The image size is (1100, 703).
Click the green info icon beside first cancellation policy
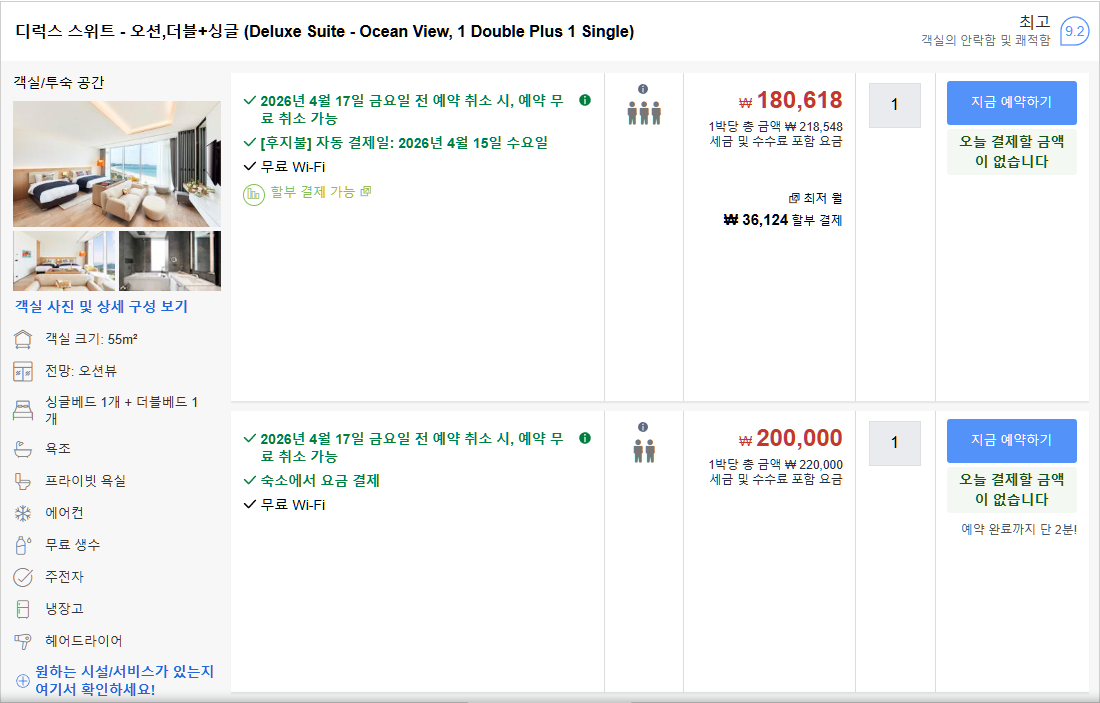point(585,100)
